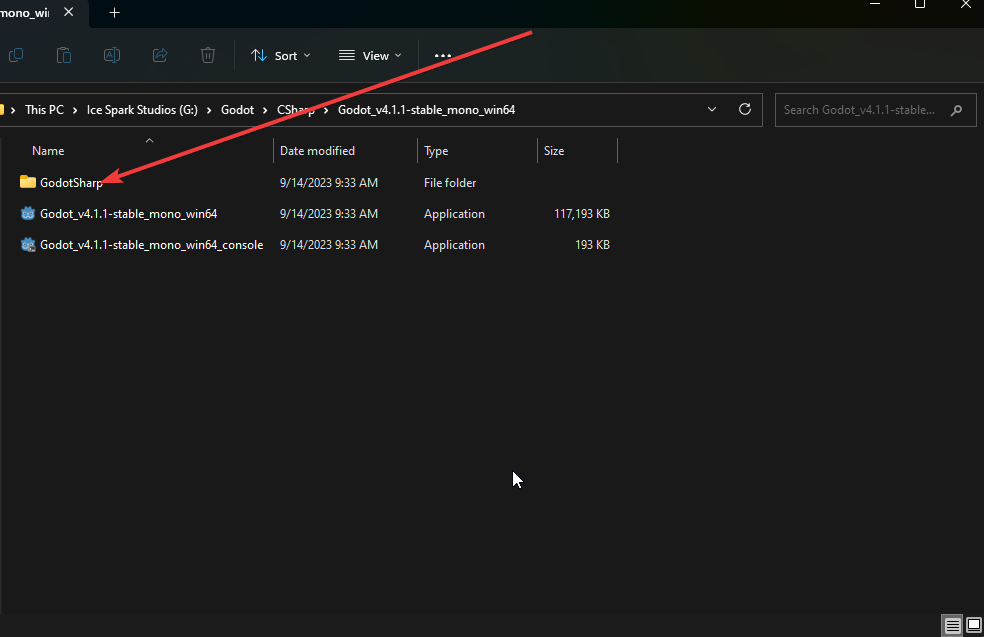984x637 pixels.
Task: Click Ice Spark Studios (G:) breadcrumb
Action: 142,110
